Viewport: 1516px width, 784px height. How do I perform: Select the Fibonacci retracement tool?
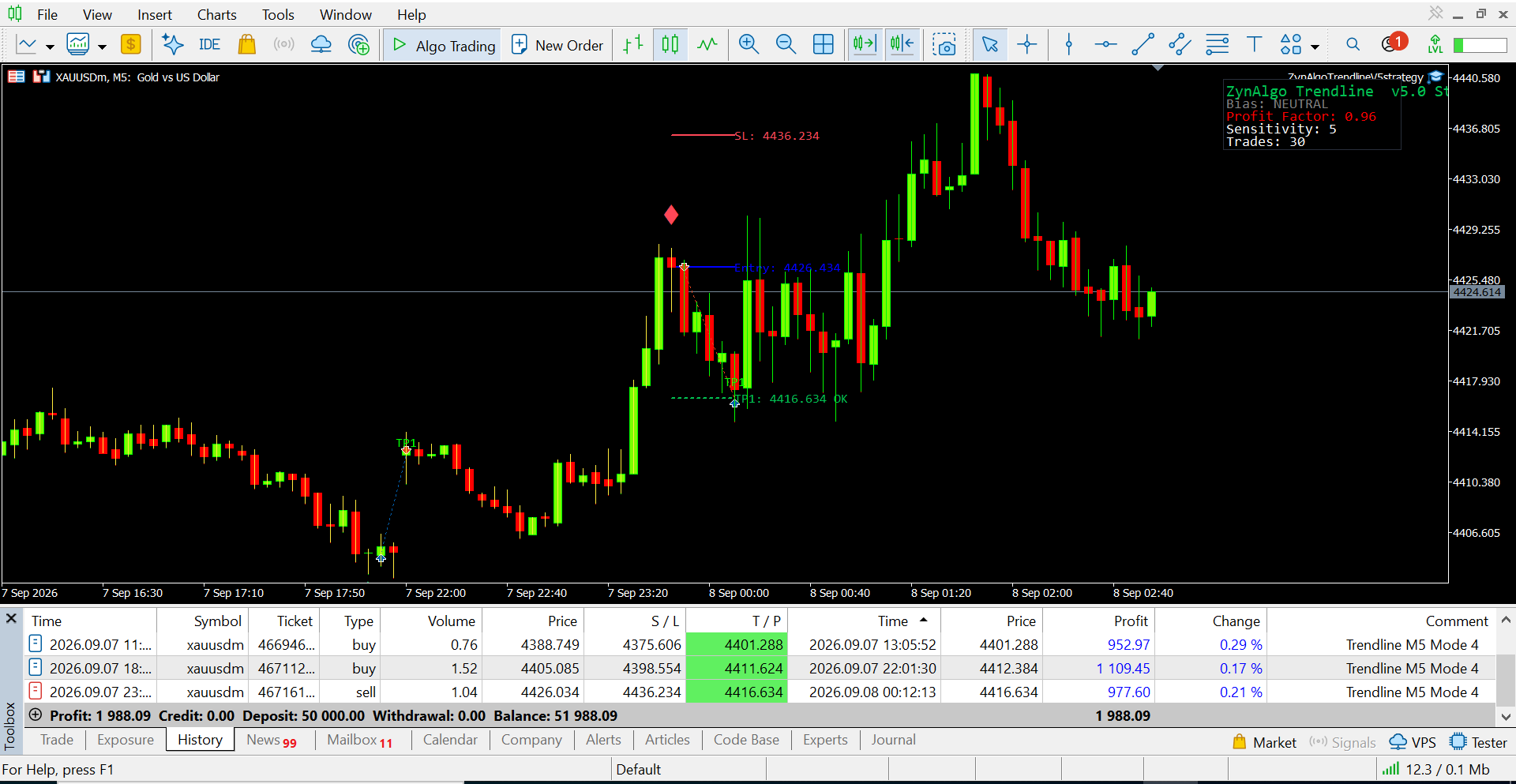(x=1217, y=45)
